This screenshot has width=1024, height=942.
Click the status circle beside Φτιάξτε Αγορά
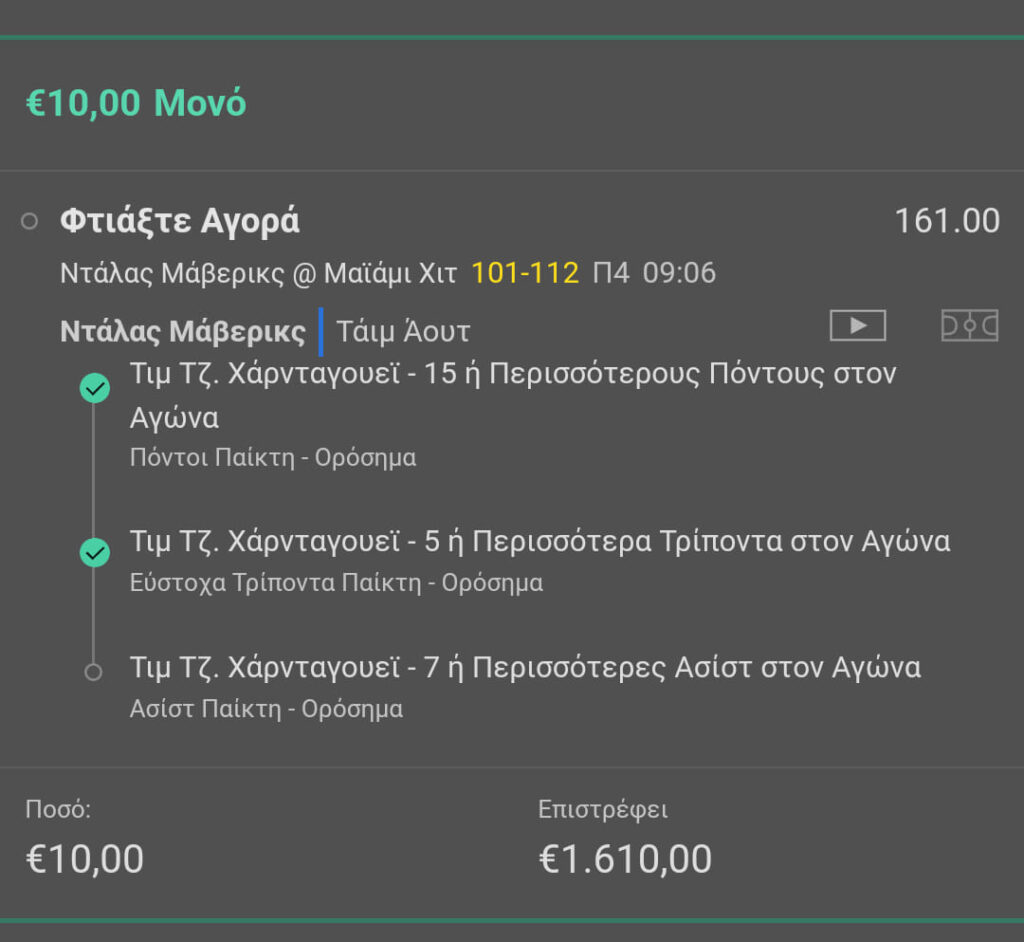click(29, 221)
